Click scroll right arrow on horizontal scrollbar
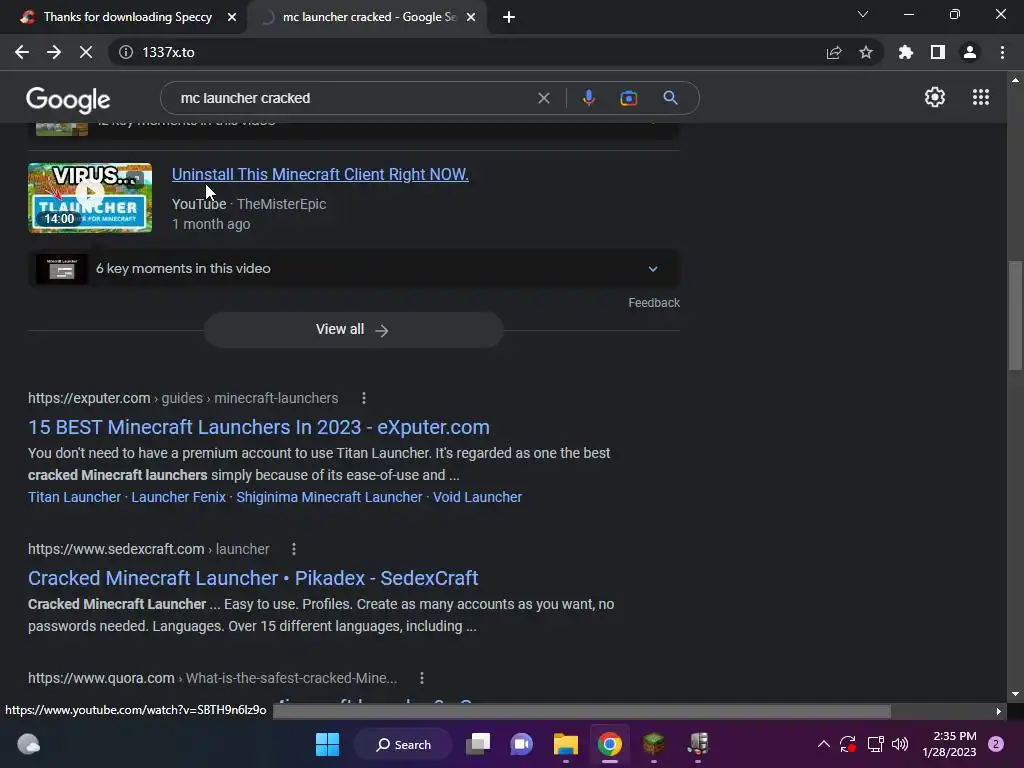 999,711
